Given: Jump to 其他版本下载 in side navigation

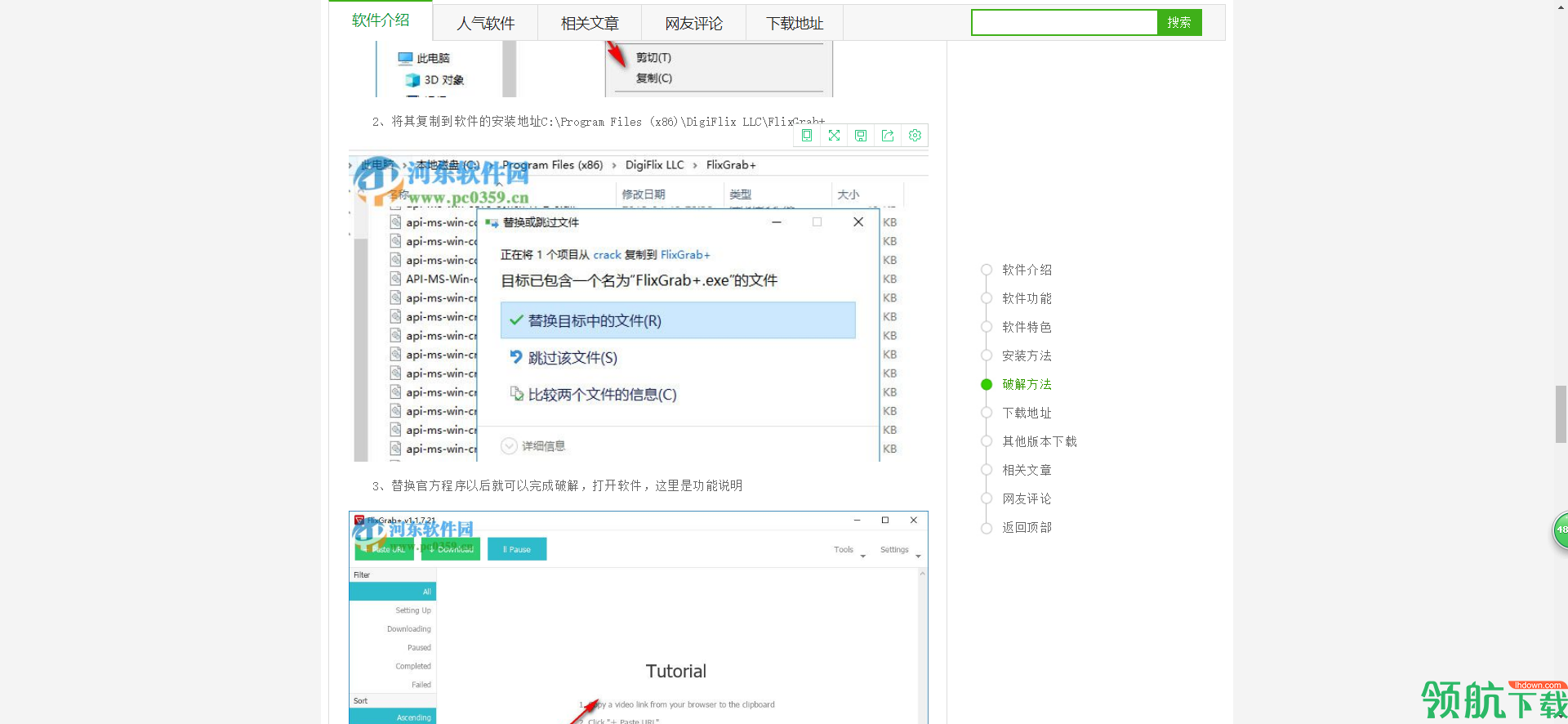Looking at the screenshot, I should [x=1039, y=441].
